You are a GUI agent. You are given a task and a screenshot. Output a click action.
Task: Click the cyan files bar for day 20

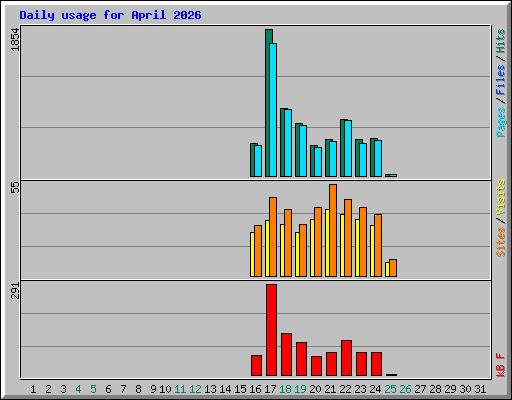(x=318, y=162)
